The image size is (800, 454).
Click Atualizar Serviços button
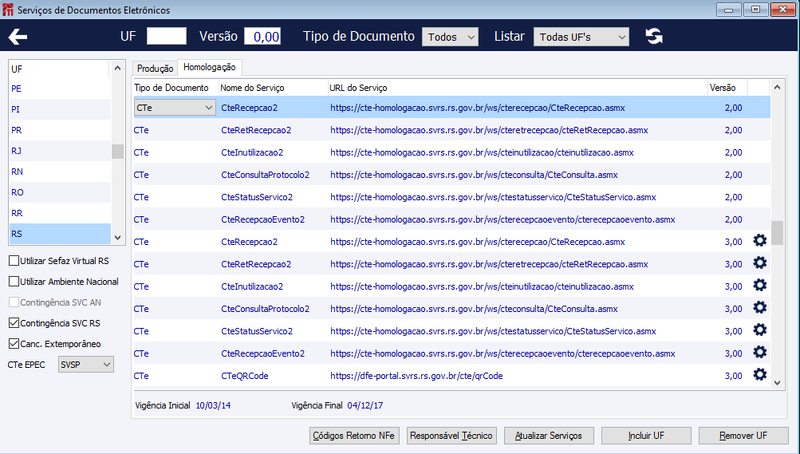[549, 436]
